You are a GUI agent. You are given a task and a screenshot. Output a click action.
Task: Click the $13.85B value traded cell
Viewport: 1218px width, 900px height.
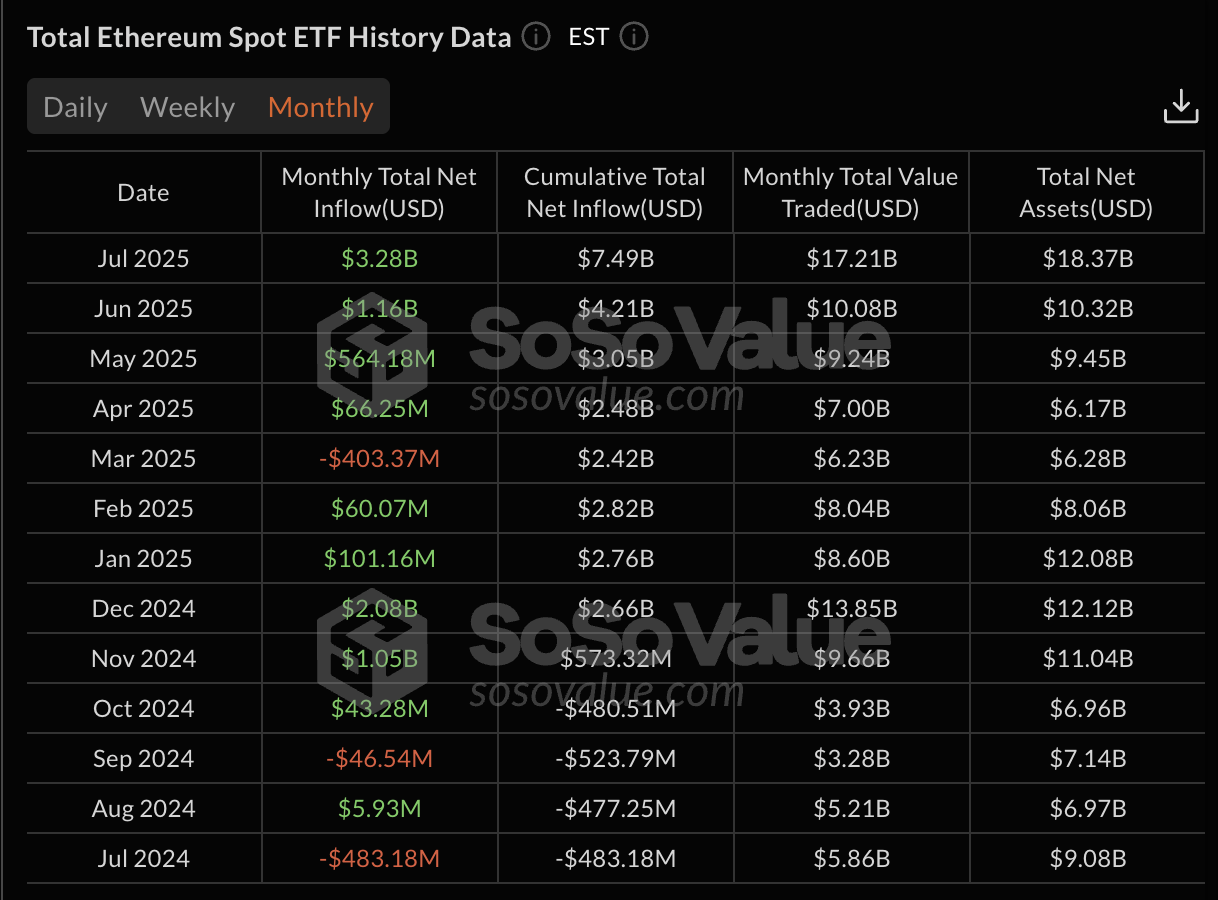(x=851, y=609)
